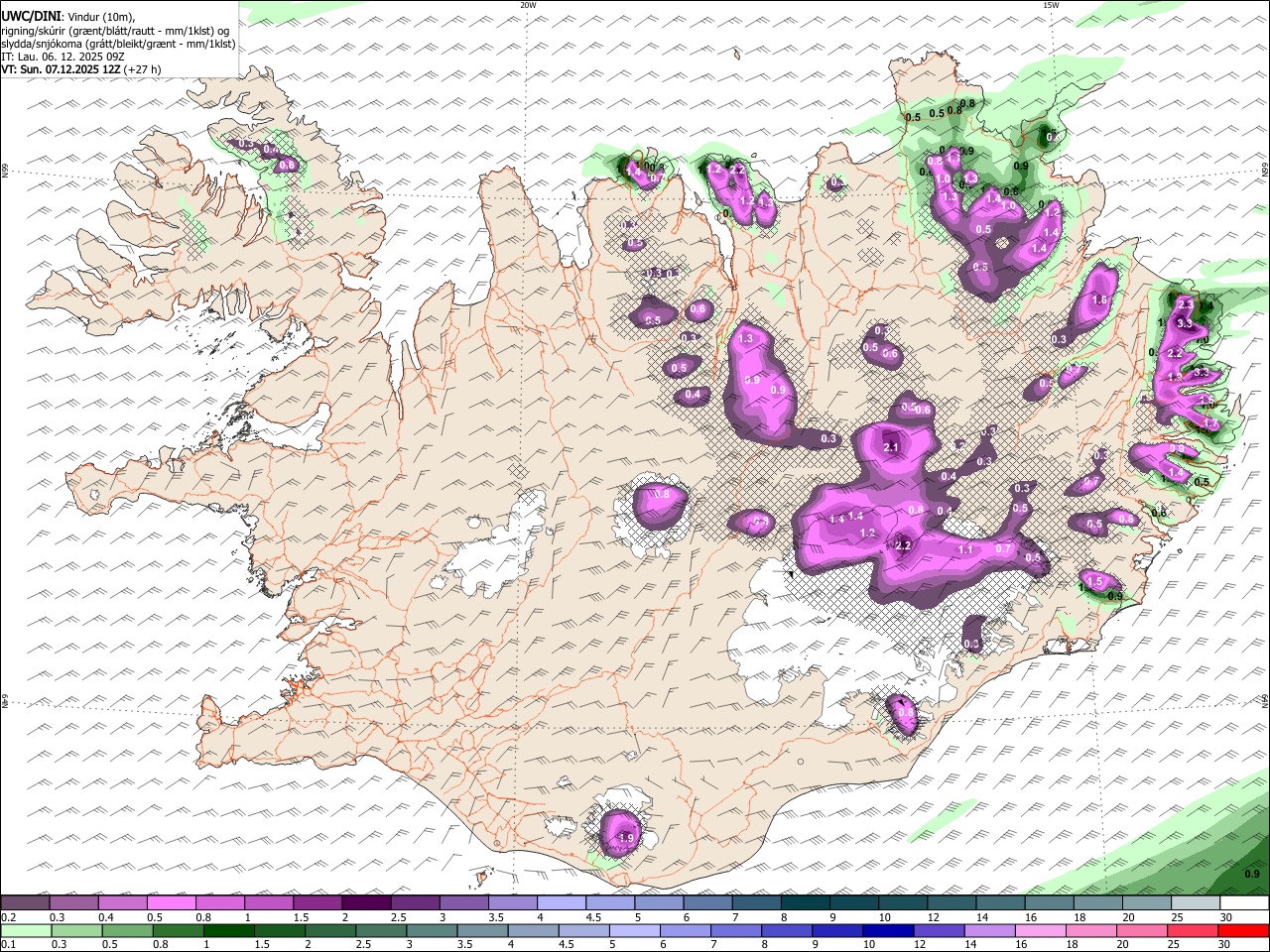Image resolution: width=1270 pixels, height=952 pixels.
Task: Select the 0.3 purple swatch in upper legend
Action: (73, 903)
